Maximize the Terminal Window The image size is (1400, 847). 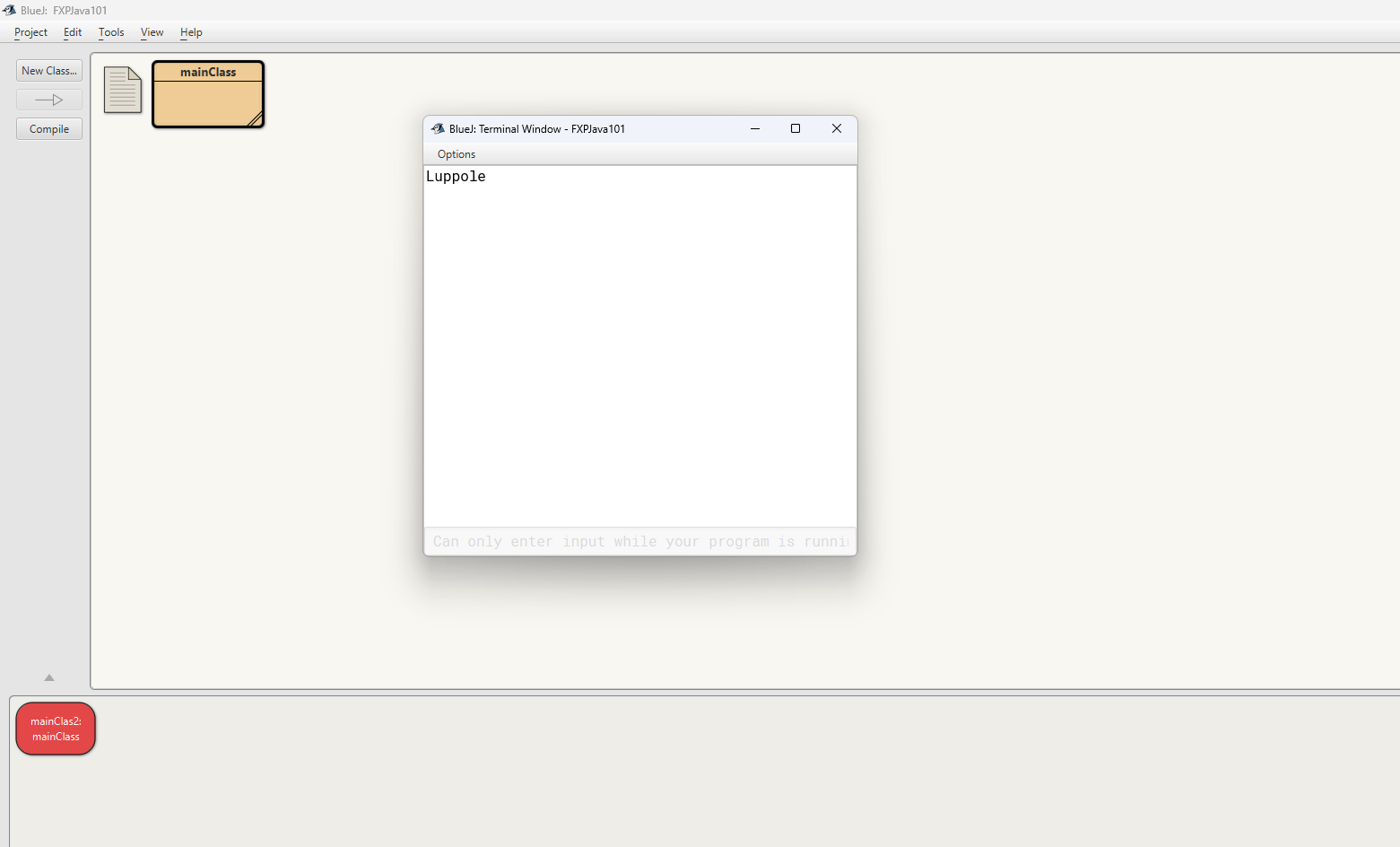click(x=795, y=128)
